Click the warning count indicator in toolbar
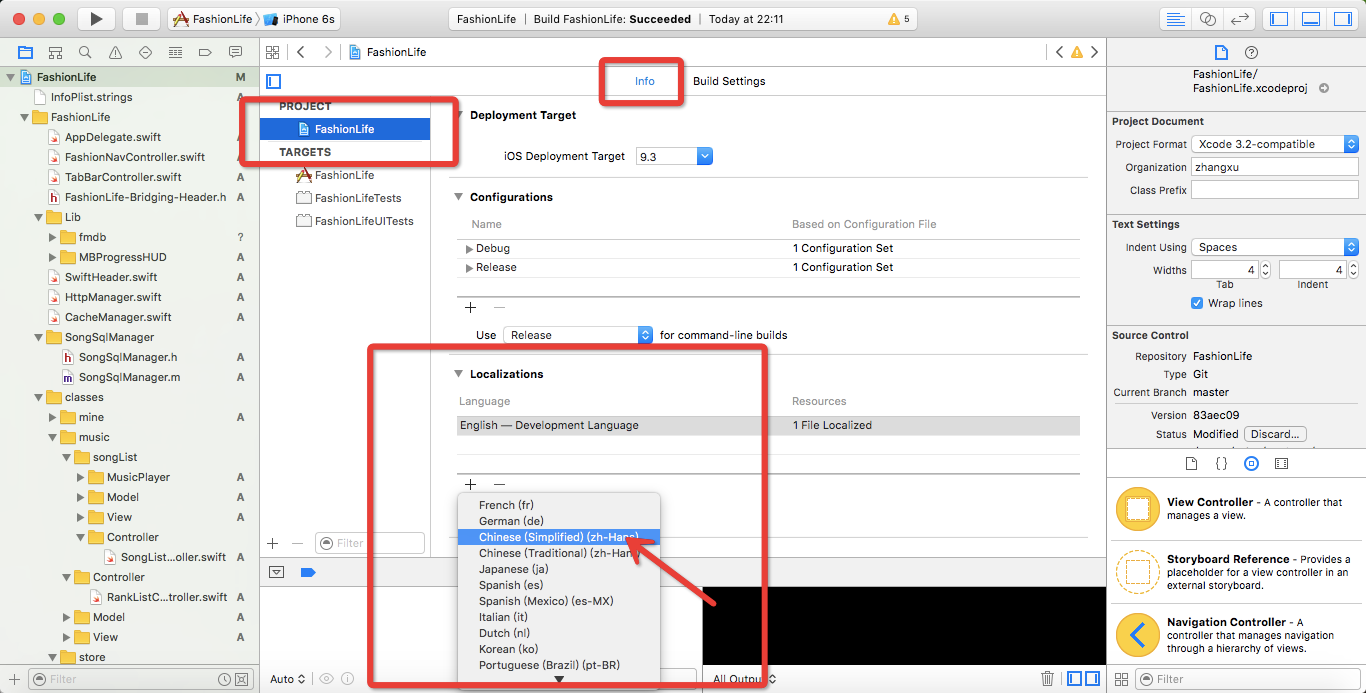The image size is (1366, 693). click(x=899, y=19)
